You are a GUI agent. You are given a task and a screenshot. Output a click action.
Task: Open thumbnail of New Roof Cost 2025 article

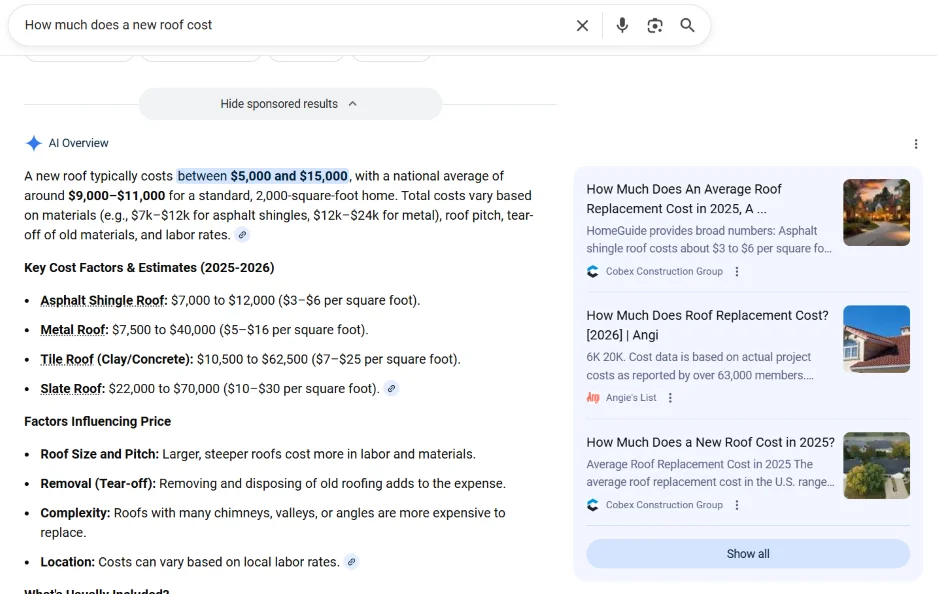pos(876,465)
